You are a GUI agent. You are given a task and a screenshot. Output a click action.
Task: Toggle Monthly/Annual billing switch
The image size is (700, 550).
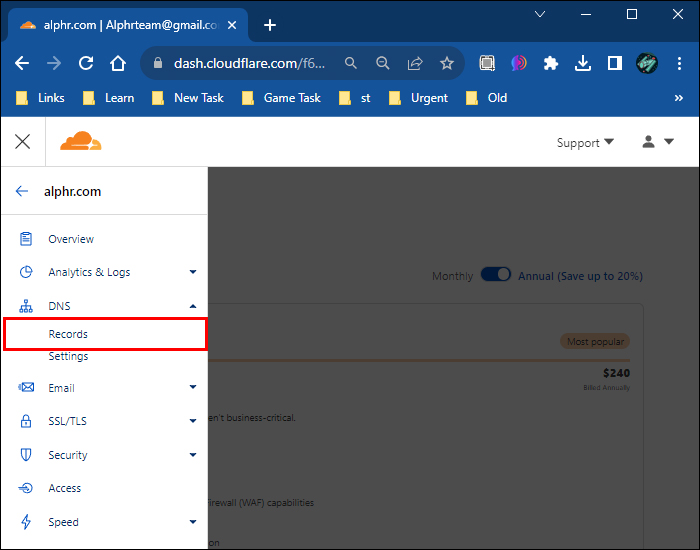[496, 275]
